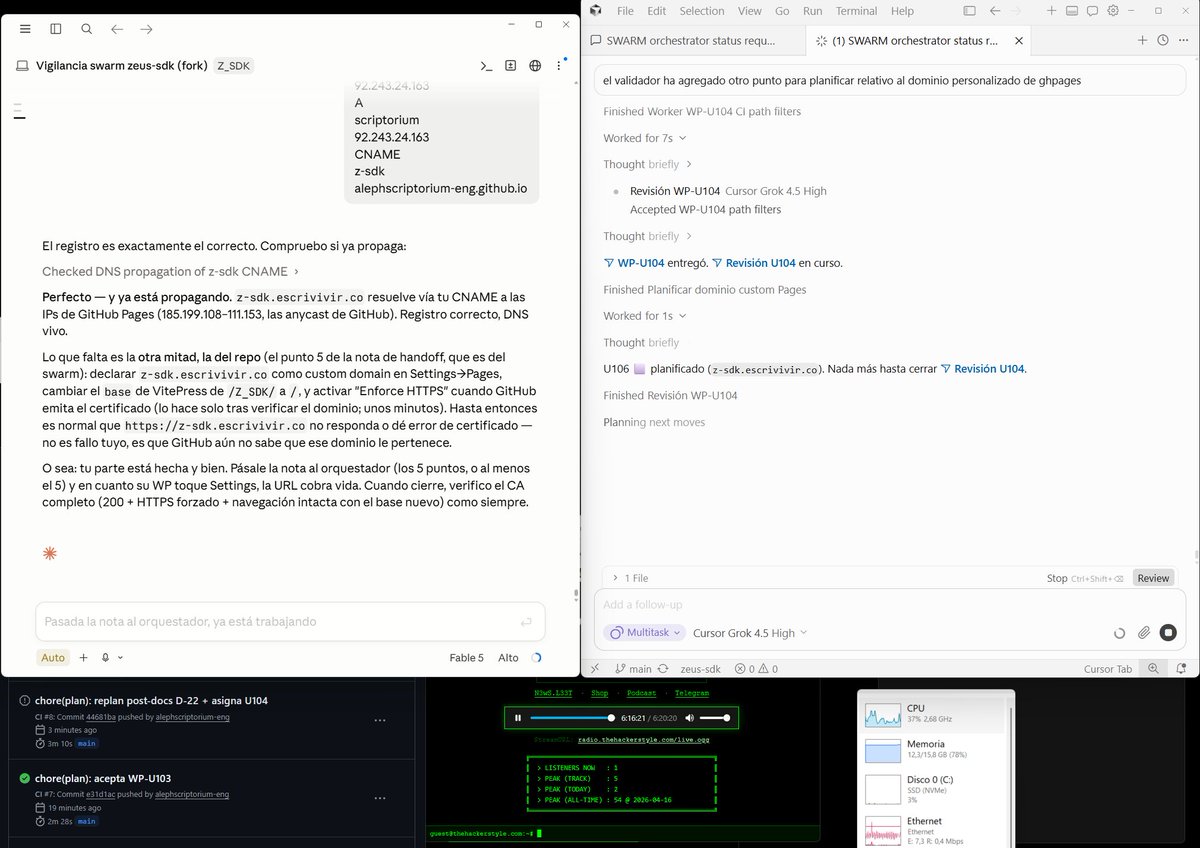Open the WP-U104 link in 'WP-U104 entregó'
1200x848 pixels.
(x=640, y=263)
